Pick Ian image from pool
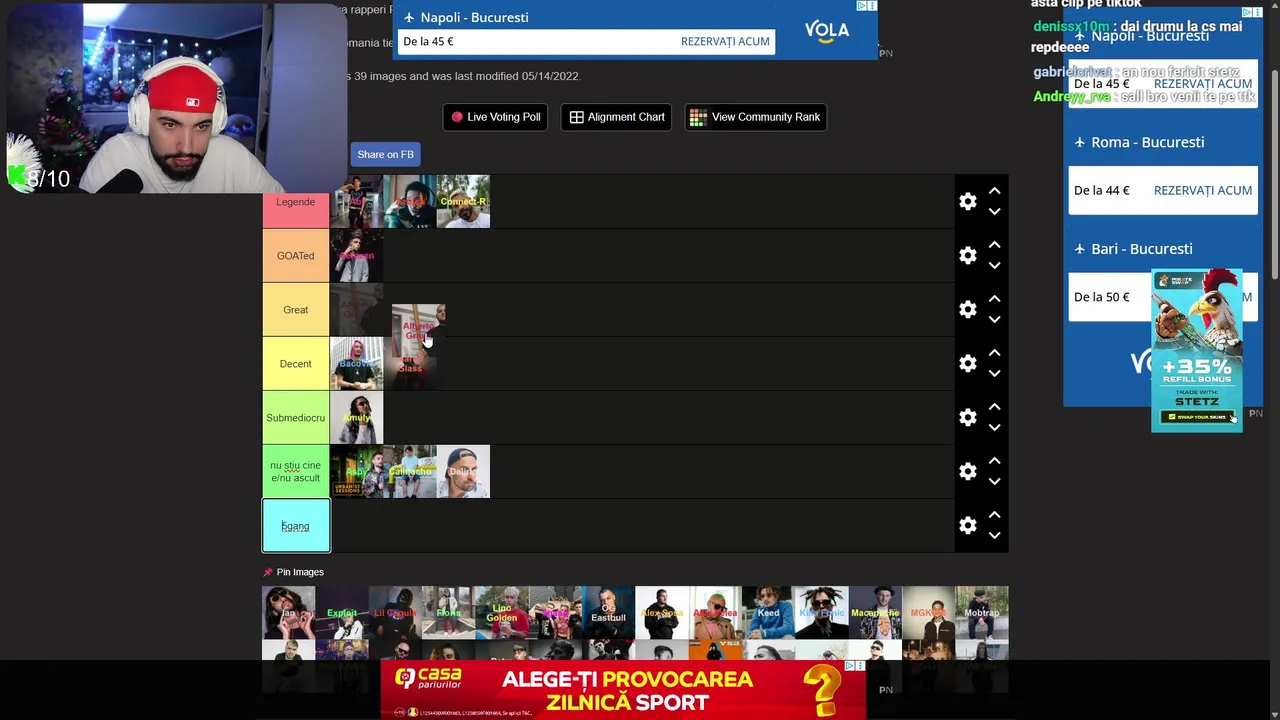Screen dimensions: 1280x720 coord(289,613)
